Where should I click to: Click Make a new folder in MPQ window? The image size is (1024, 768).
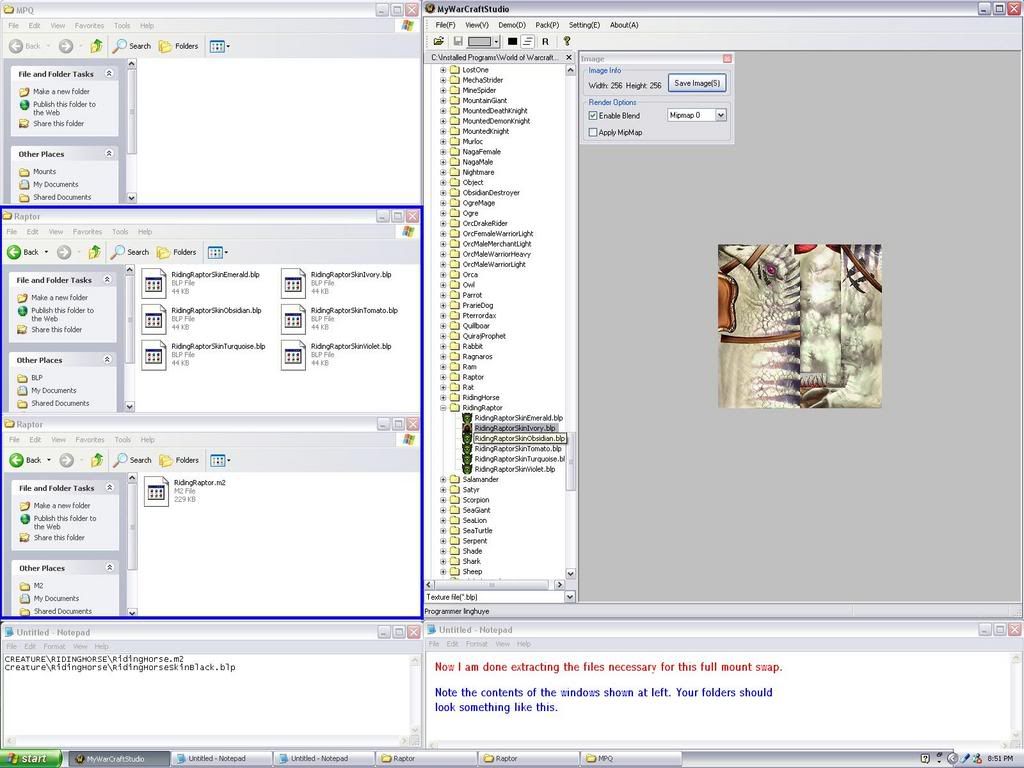point(61,91)
